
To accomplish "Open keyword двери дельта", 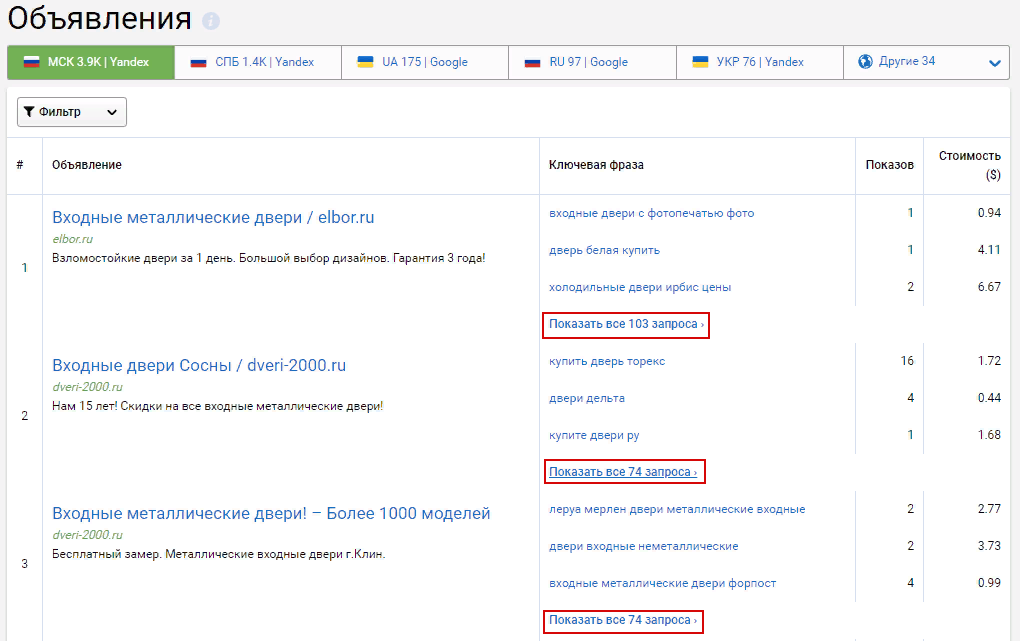I will (x=587, y=398).
